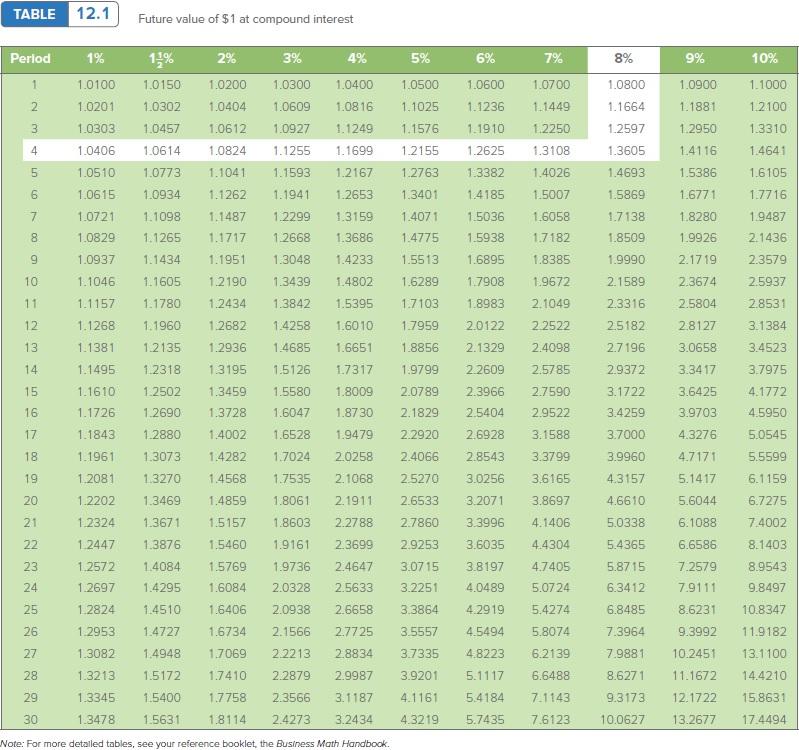Select value 9.8497 at 10%, period 24
The height and width of the screenshot is (750, 799).
(767, 588)
